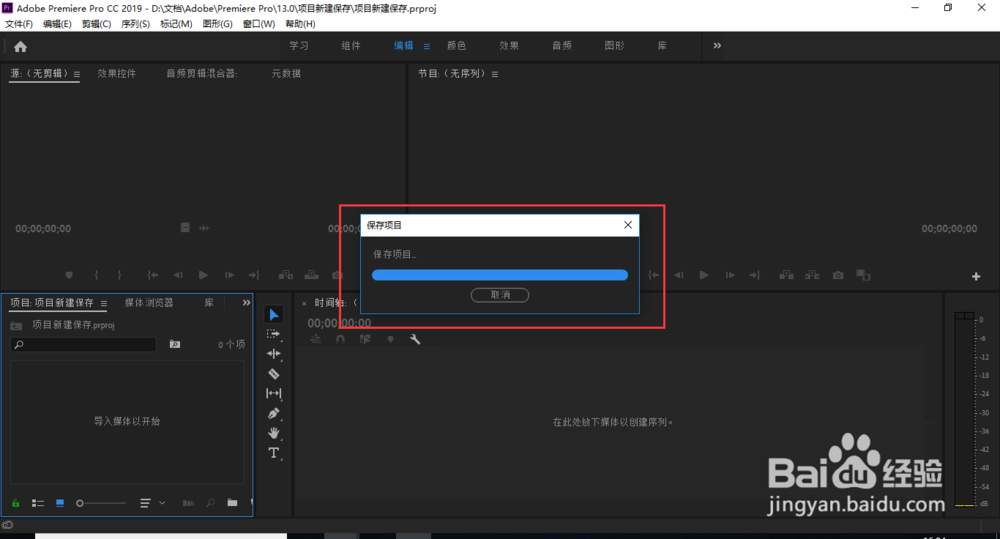
Task: Select the Ripple Edit tool
Action: coord(274,353)
